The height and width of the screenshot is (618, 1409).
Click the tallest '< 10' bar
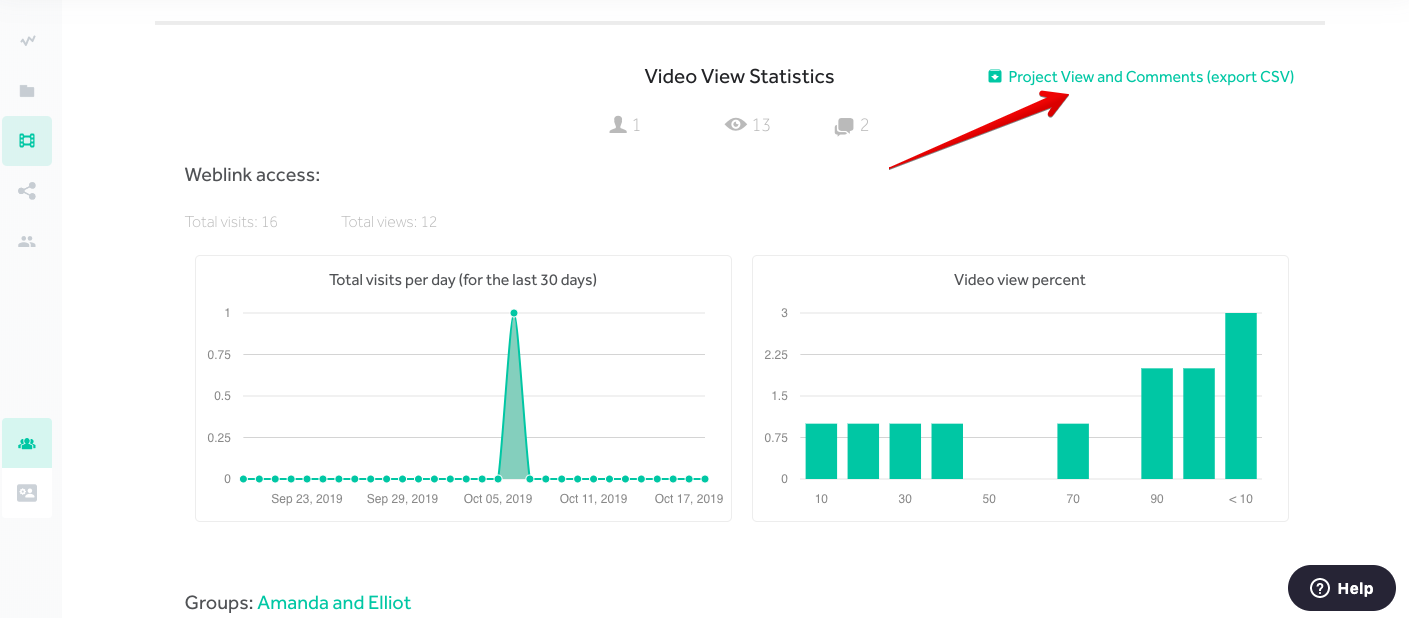coord(1240,396)
